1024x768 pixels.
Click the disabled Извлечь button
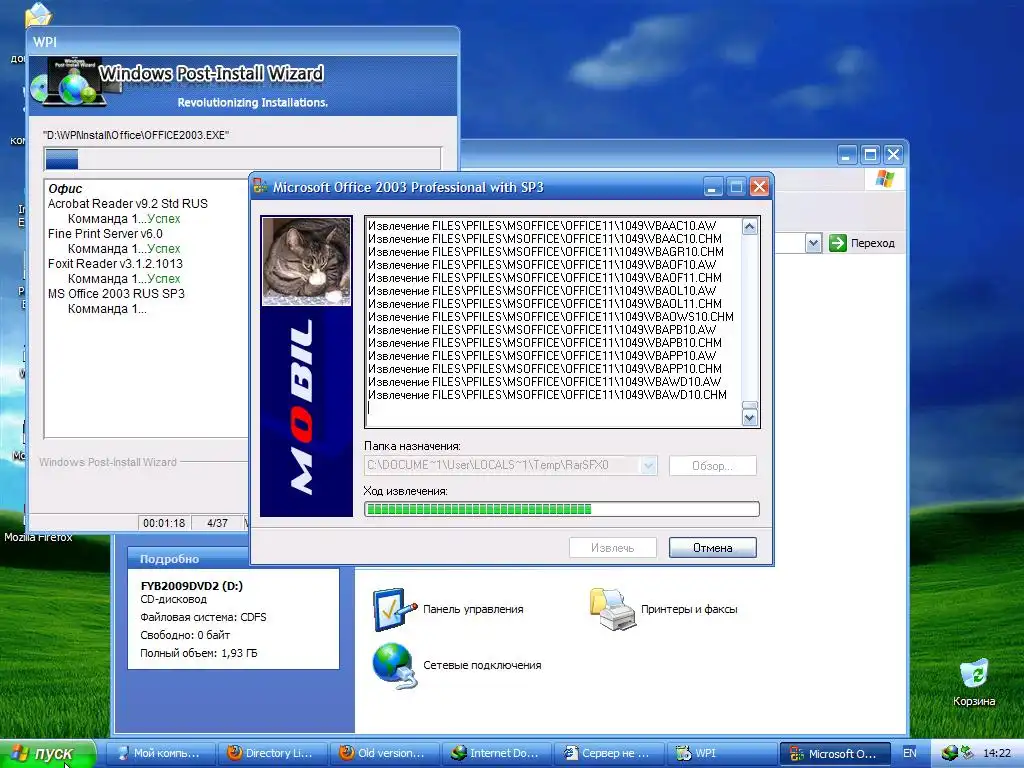click(x=613, y=547)
